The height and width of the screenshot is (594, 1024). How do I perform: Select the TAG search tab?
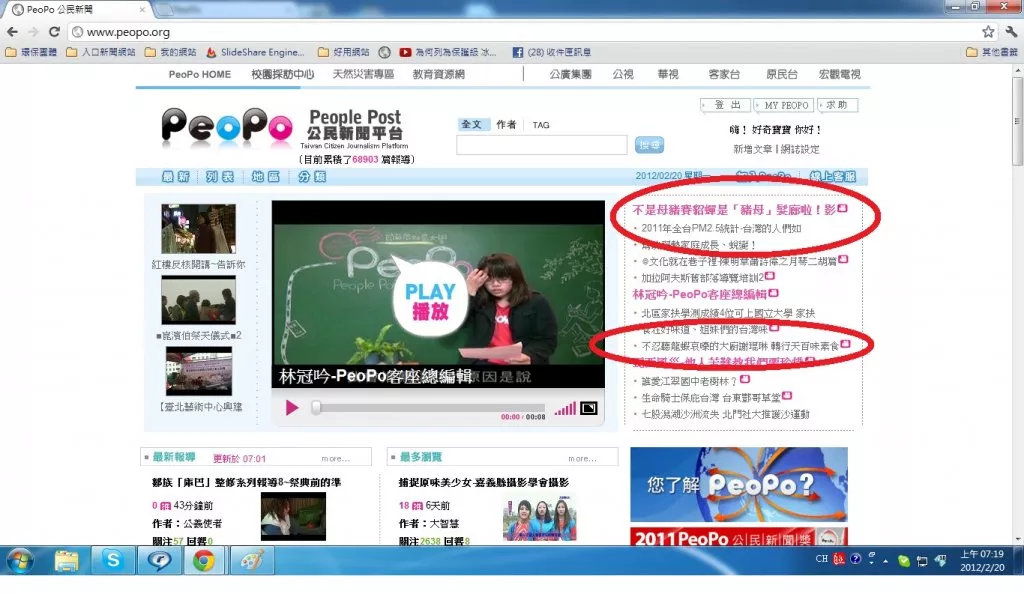click(541, 125)
